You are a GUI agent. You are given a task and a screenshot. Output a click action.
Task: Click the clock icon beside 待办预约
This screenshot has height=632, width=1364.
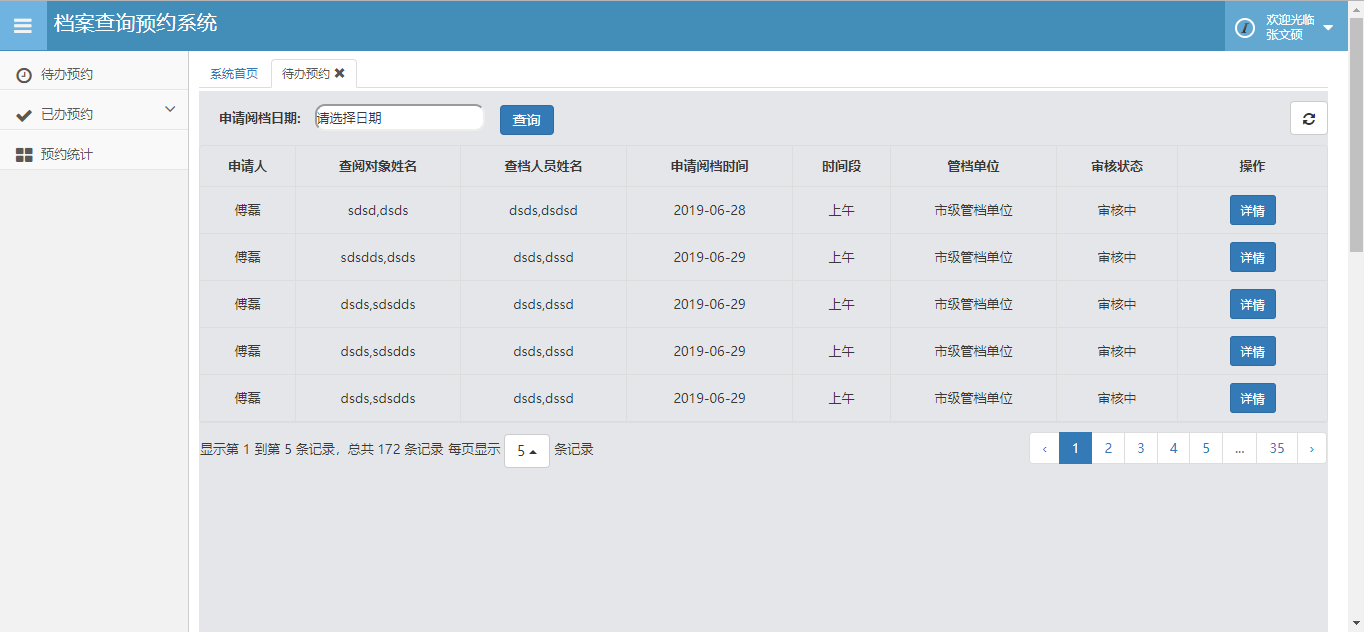(24, 75)
